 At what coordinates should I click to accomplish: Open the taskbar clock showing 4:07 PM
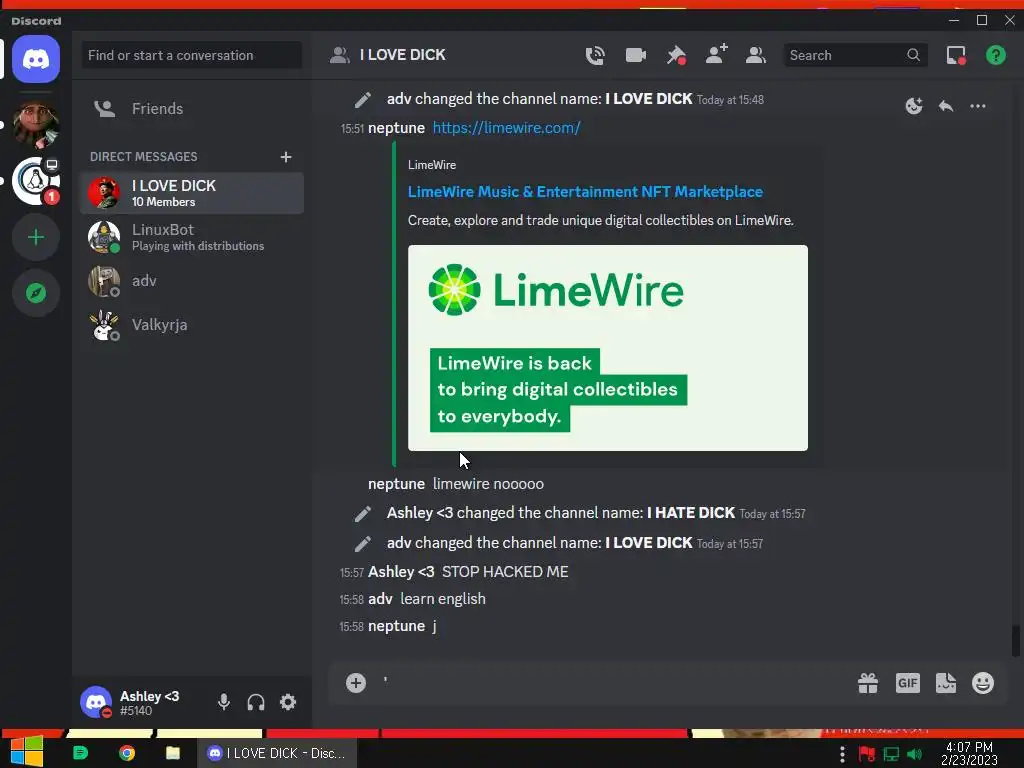click(969, 754)
